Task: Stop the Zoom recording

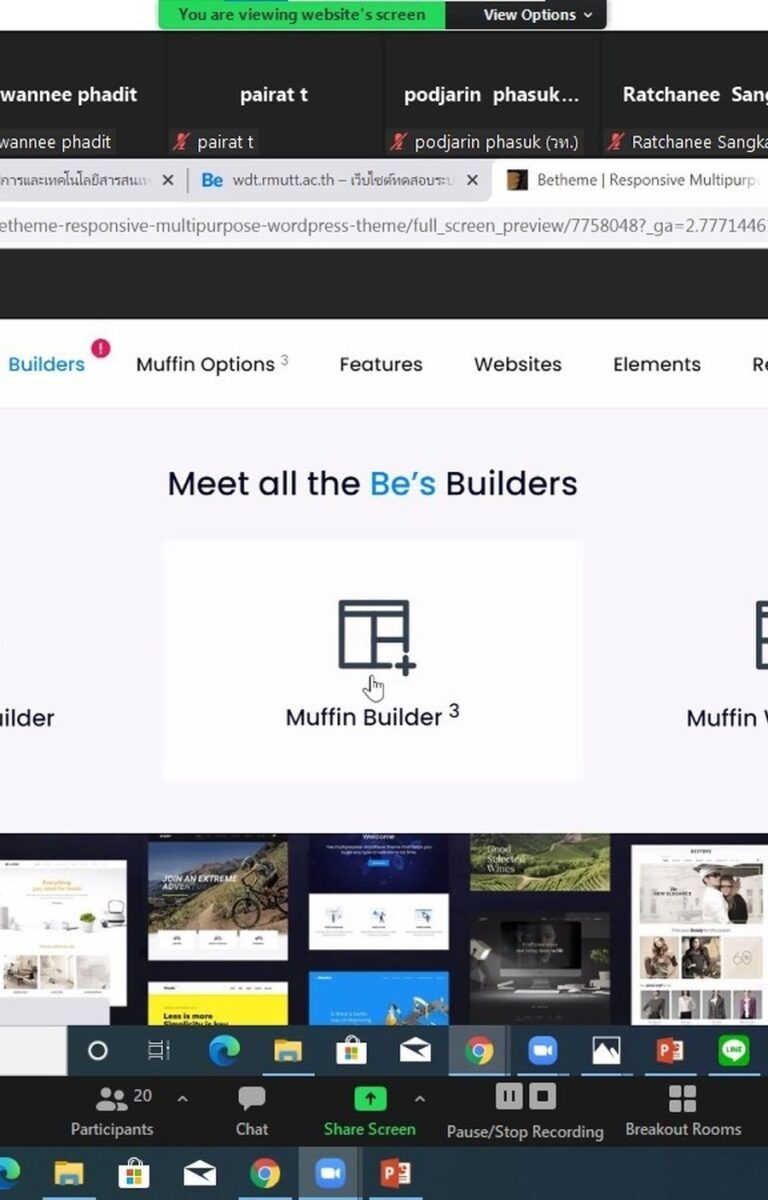Action: [542, 1097]
